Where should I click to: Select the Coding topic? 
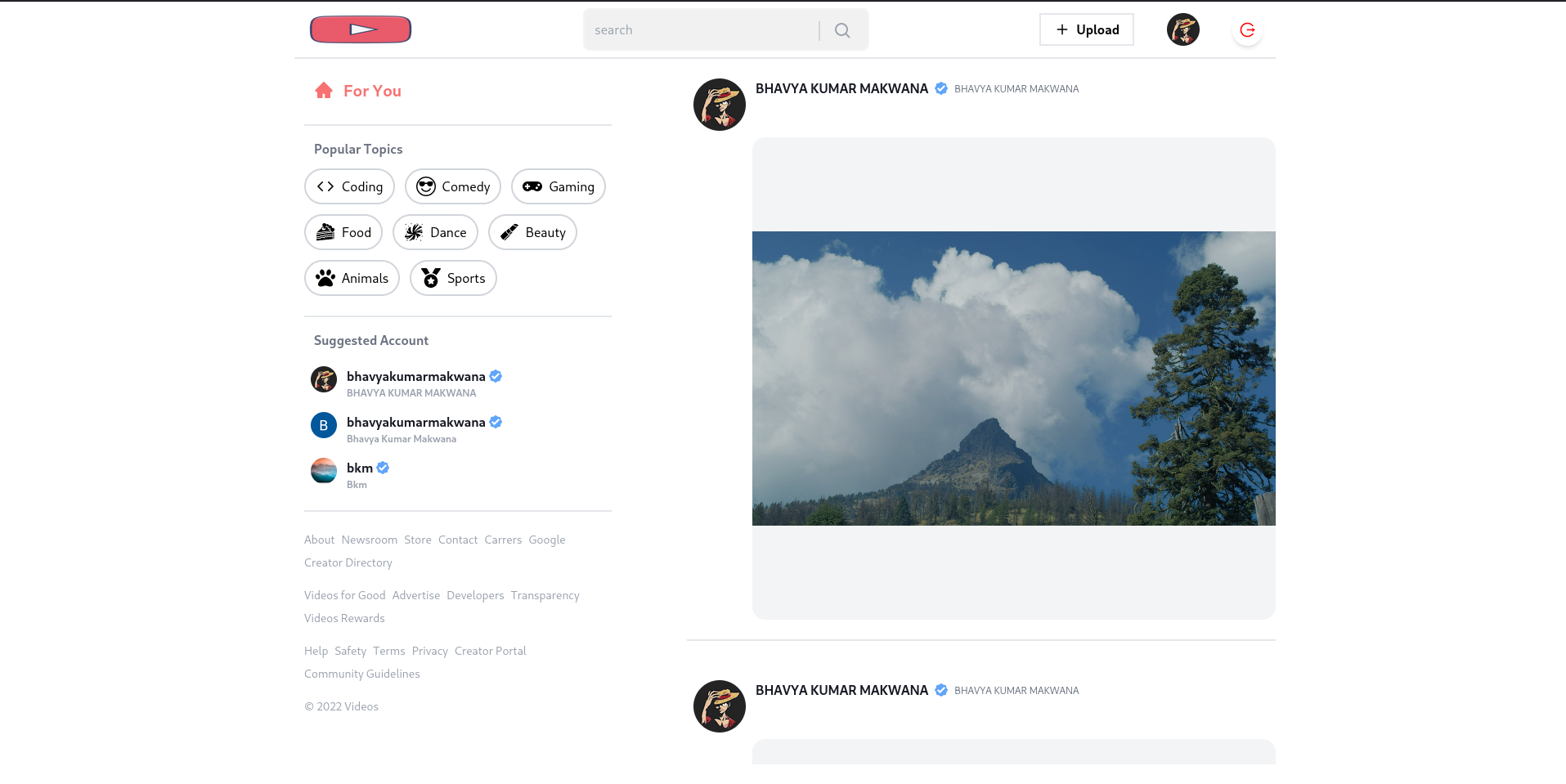[x=349, y=186]
